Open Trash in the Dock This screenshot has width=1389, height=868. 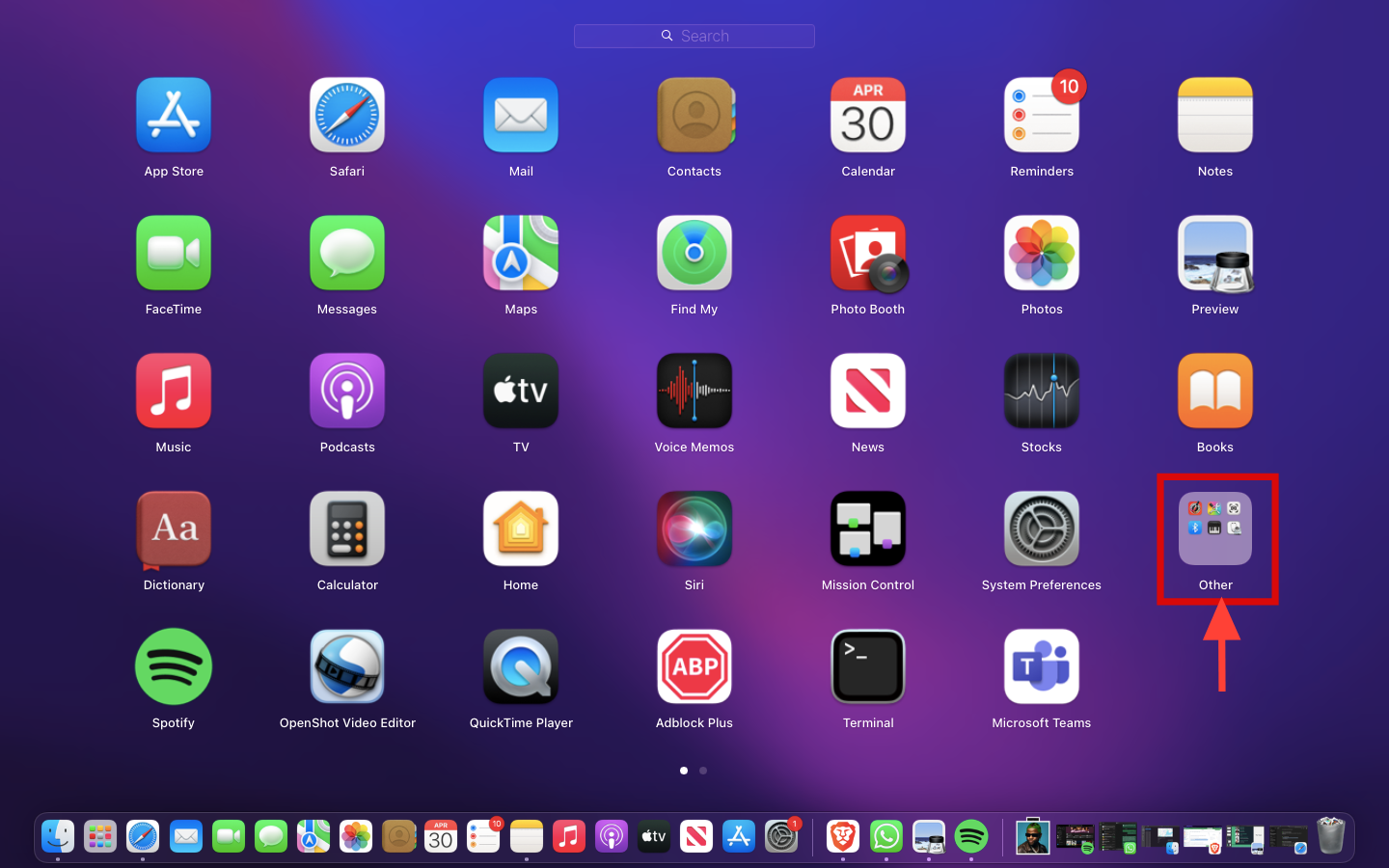1330,836
